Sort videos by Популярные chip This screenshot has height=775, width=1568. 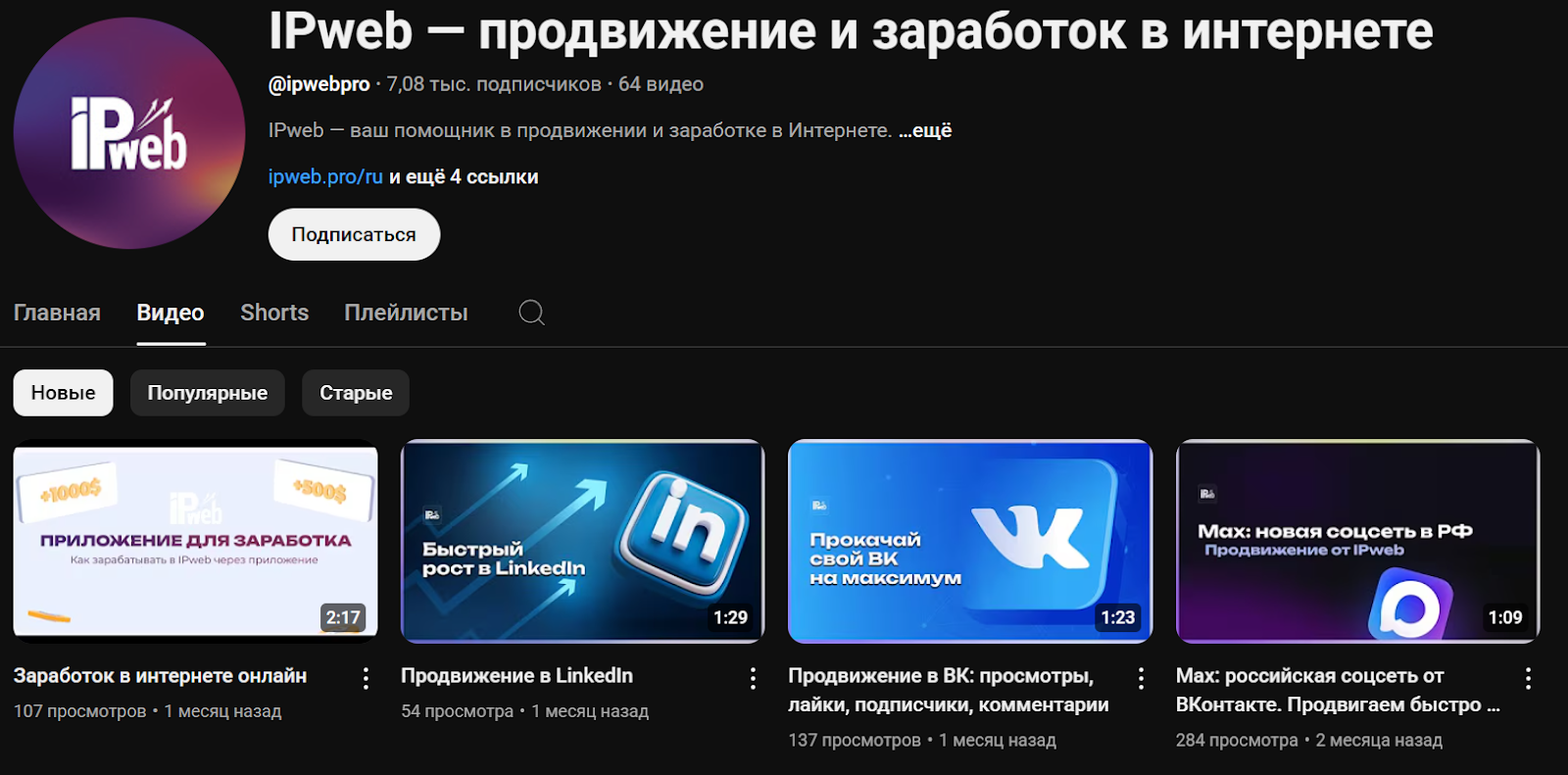[x=208, y=393]
